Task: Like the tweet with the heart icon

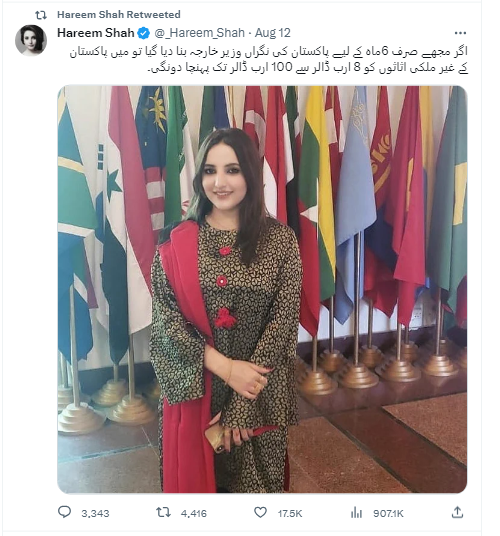Action: tap(260, 512)
